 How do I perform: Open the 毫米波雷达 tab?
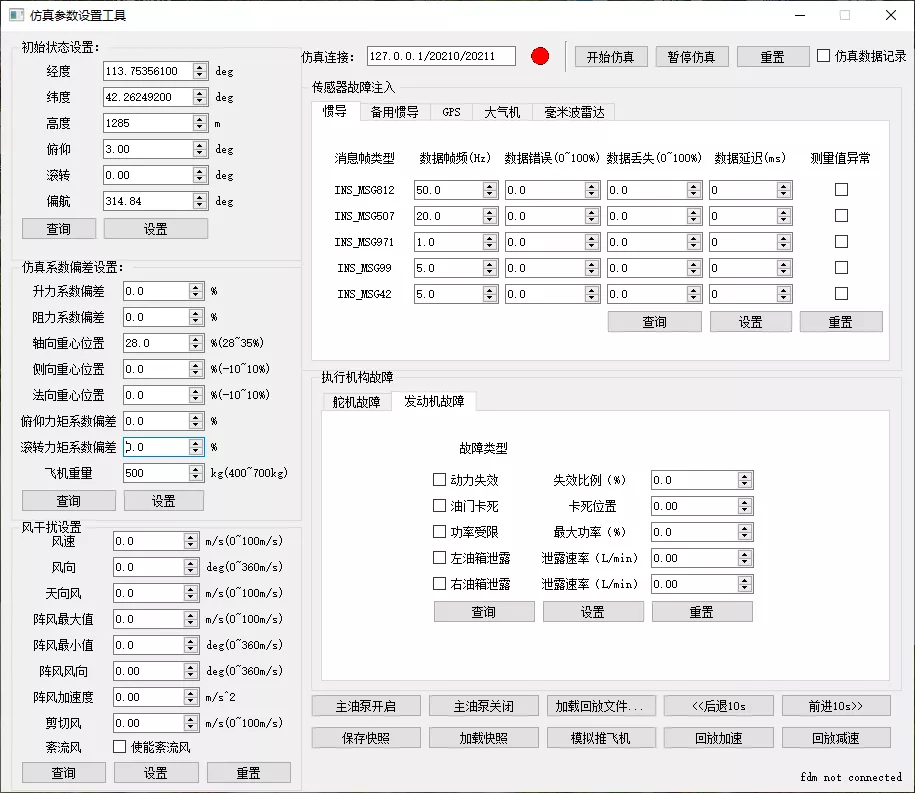(574, 112)
